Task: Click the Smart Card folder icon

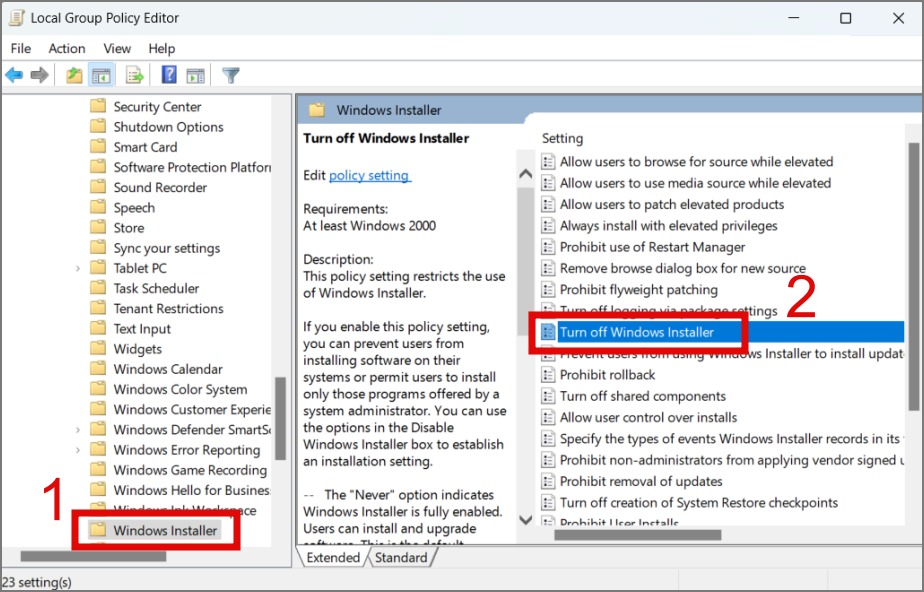Action: (x=98, y=146)
